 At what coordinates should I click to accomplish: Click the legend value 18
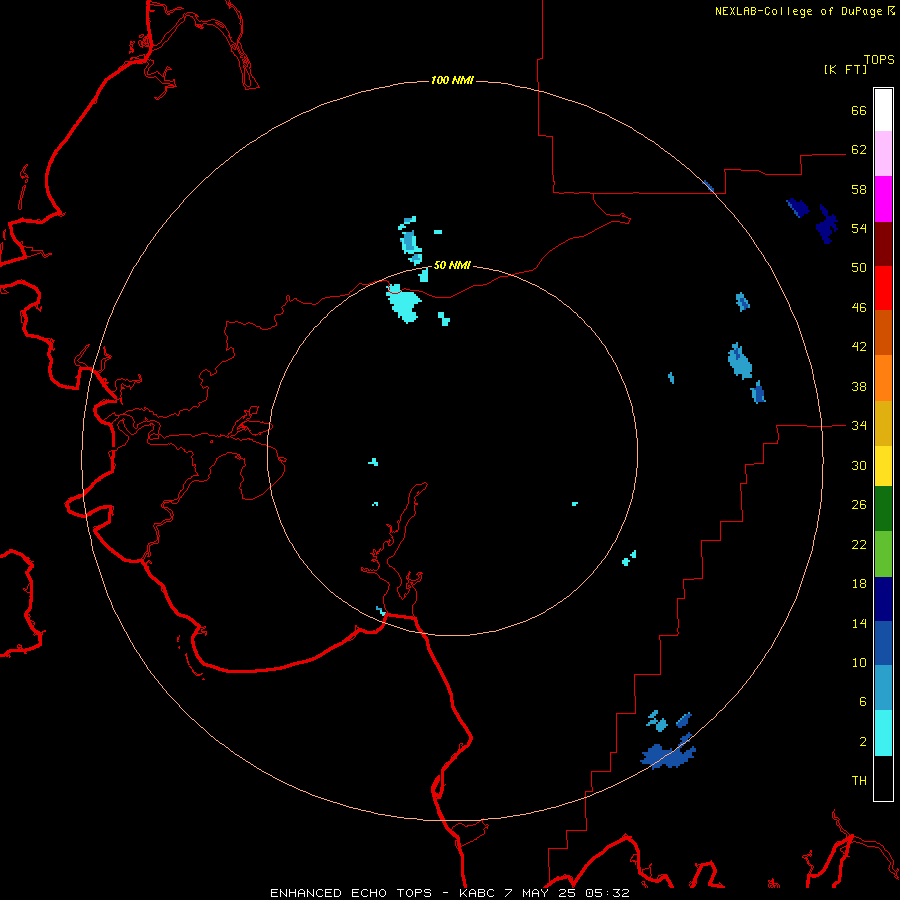click(x=859, y=584)
